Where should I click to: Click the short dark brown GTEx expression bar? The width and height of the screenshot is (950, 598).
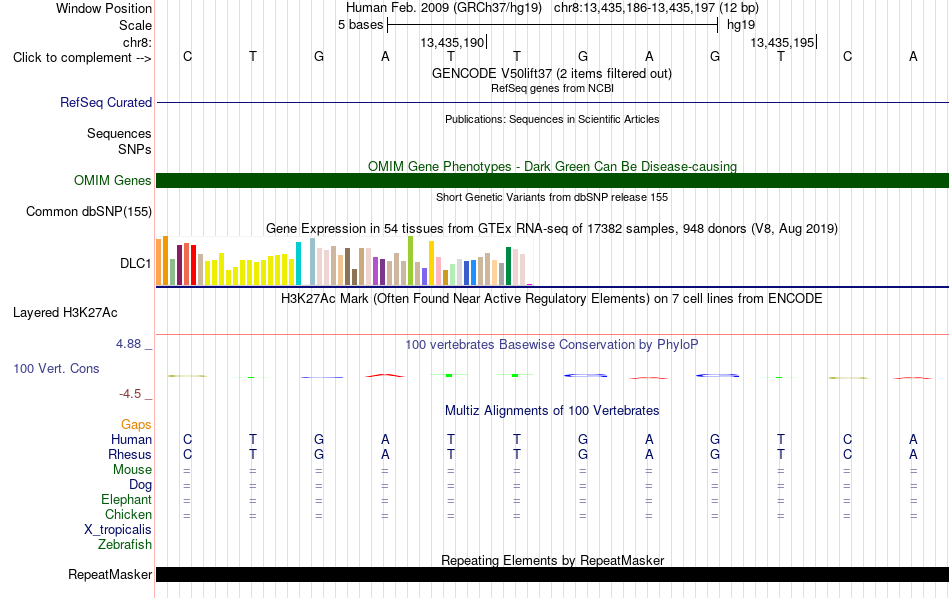click(354, 277)
